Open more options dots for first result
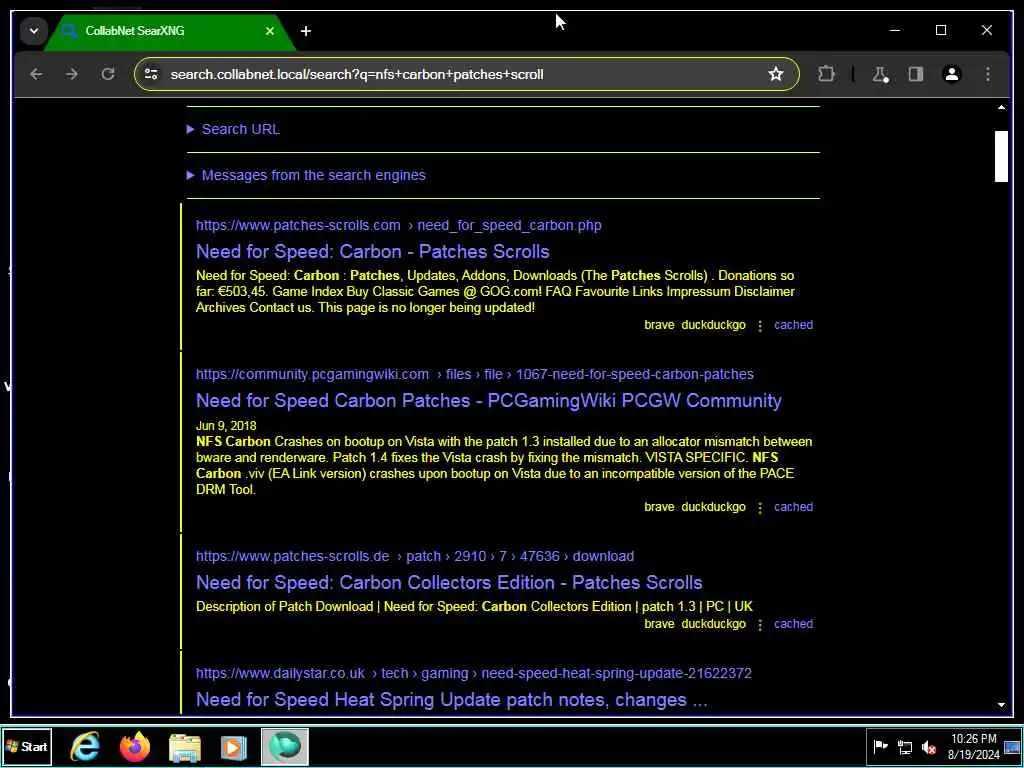The width and height of the screenshot is (1024, 768). coord(760,325)
